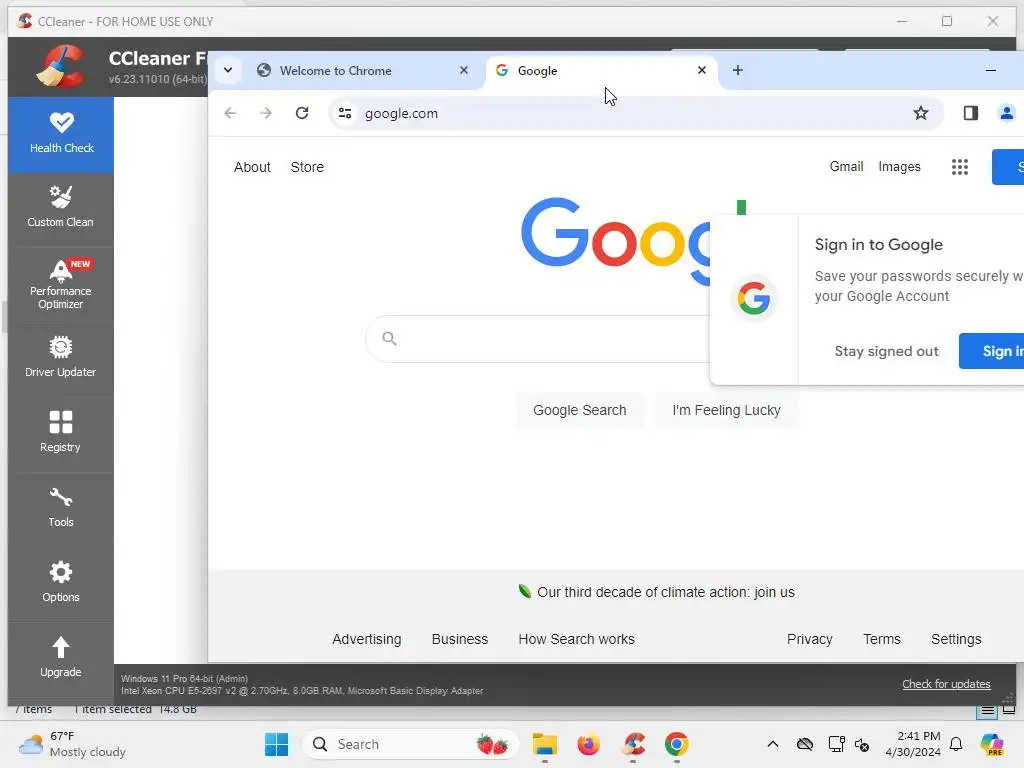Open File Explorer from taskbar
The width and height of the screenshot is (1024, 768).
(x=544, y=744)
